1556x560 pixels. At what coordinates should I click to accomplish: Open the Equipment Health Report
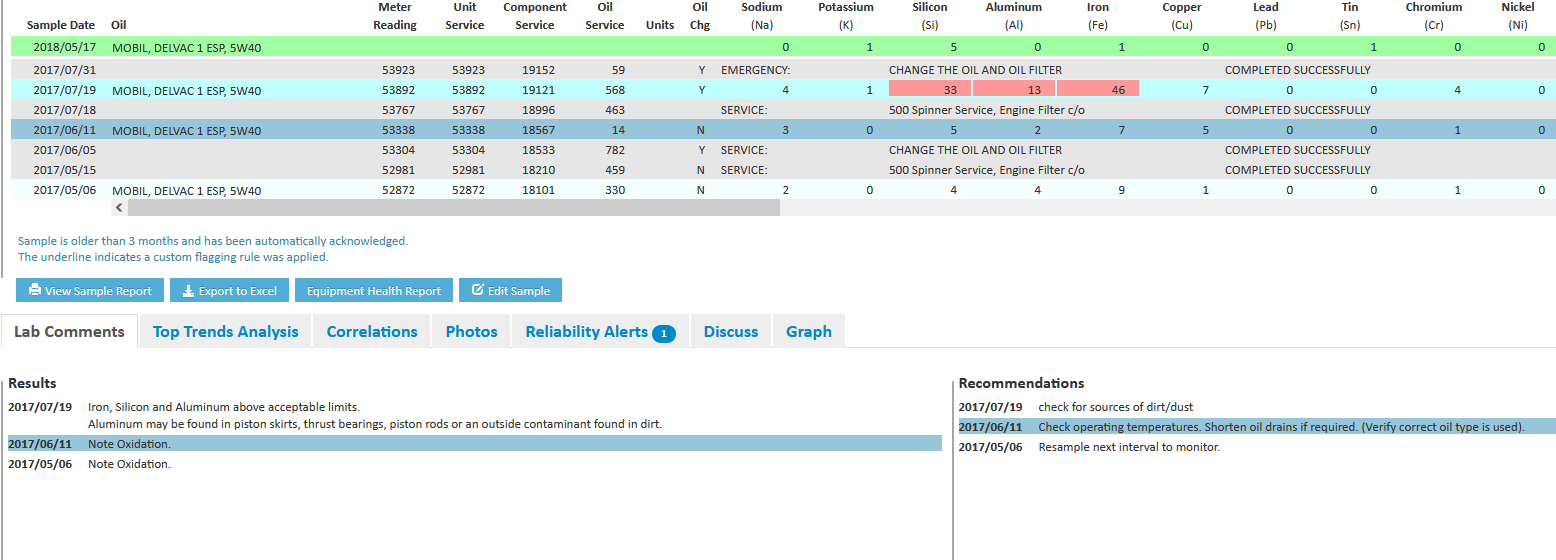pos(373,291)
